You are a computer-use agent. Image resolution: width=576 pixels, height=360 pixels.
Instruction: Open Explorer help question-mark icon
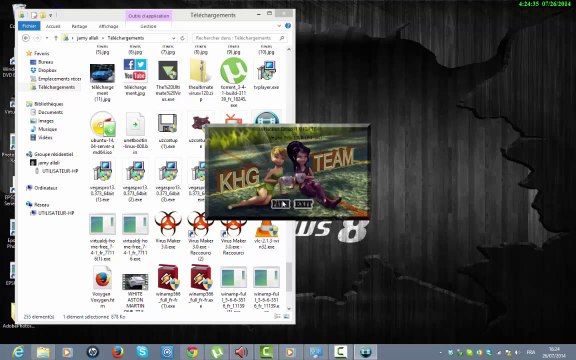tap(288, 26)
